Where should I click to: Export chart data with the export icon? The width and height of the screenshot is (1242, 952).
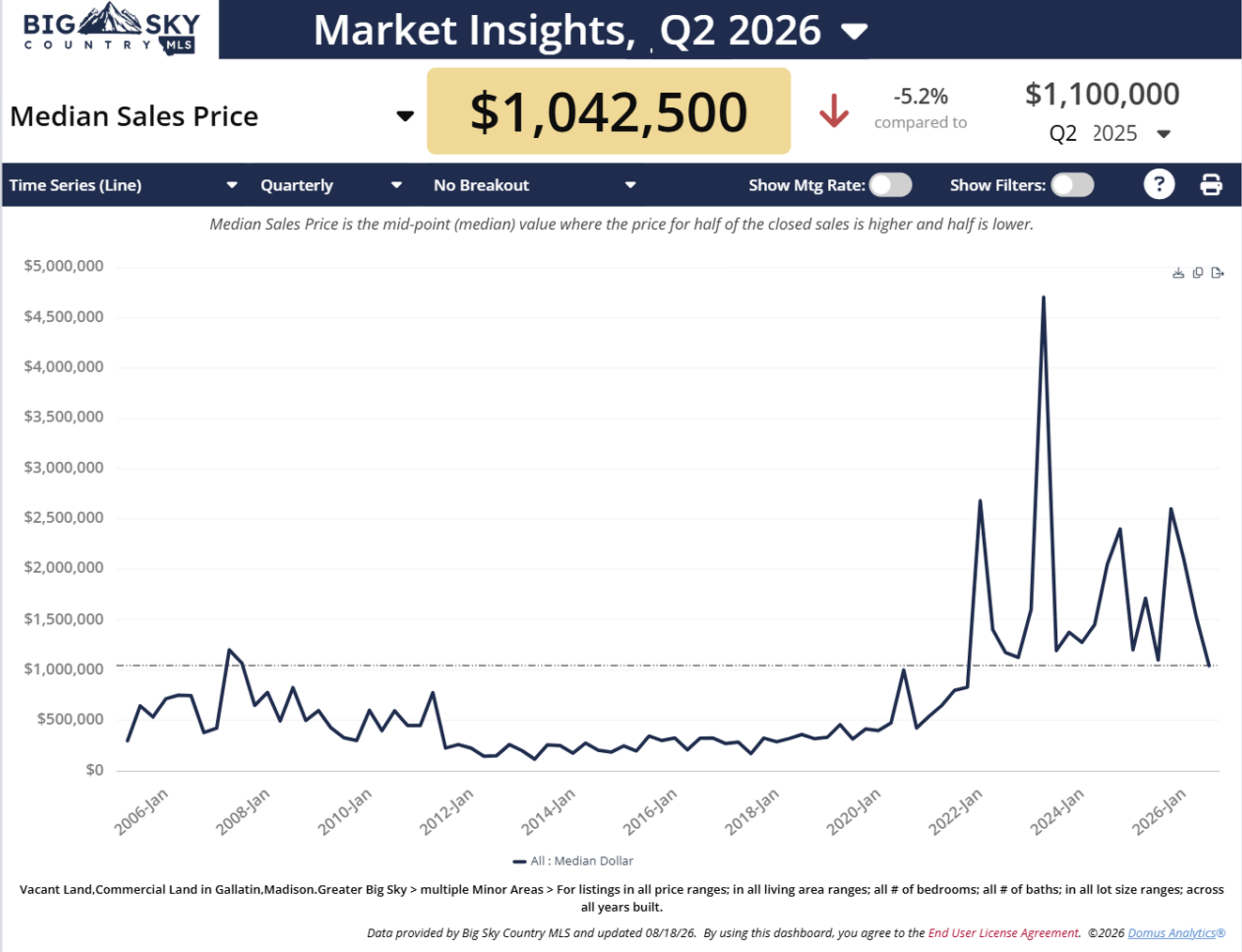(x=1218, y=273)
